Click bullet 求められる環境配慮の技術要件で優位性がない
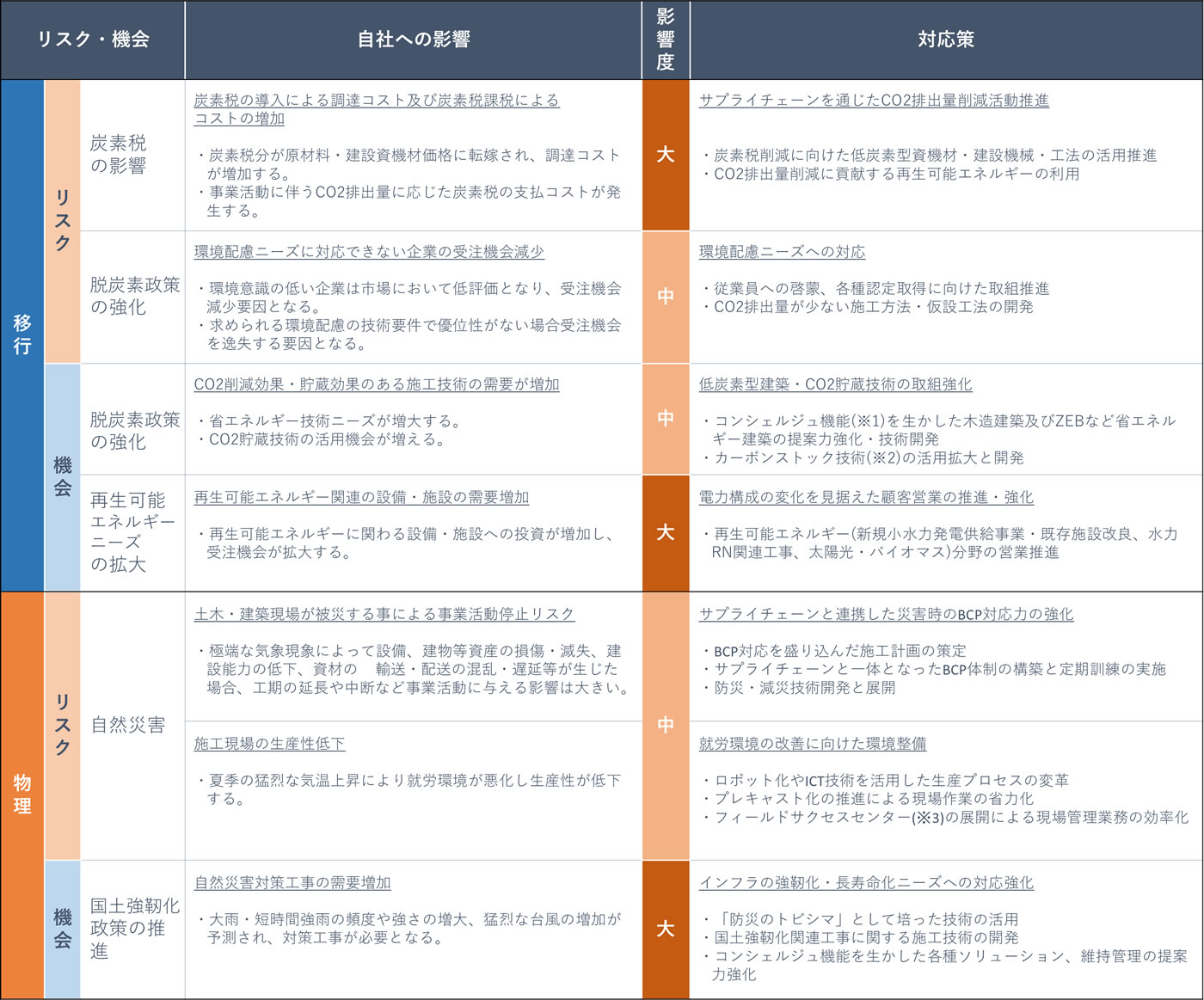The height and width of the screenshot is (1000, 1204). tap(408, 334)
